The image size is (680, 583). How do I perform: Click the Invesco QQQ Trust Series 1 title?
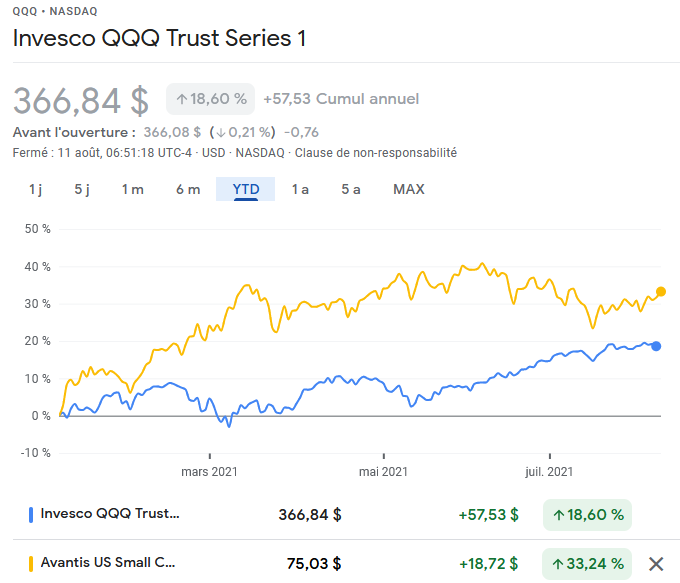pyautogui.click(x=159, y=39)
